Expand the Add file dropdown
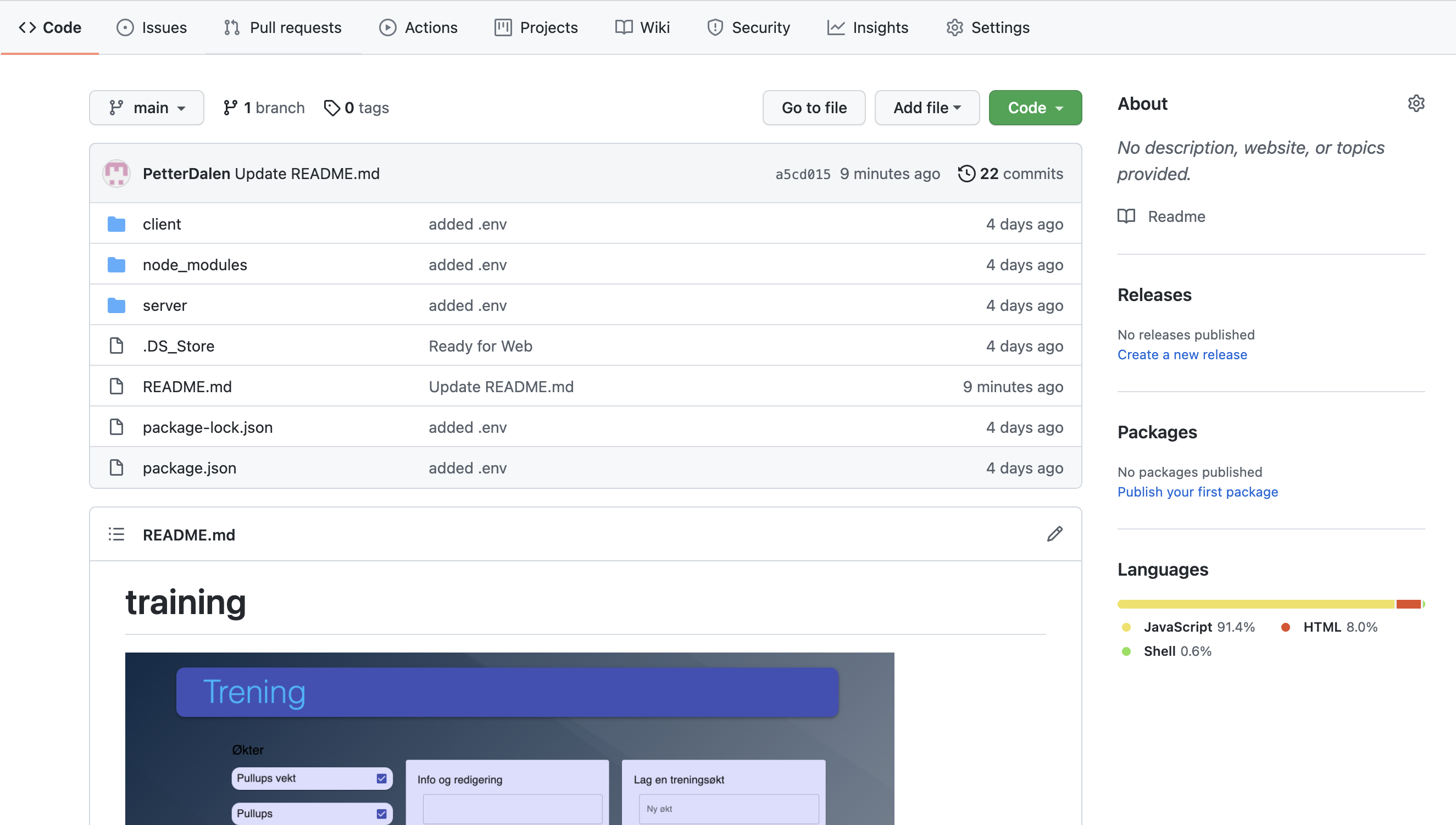Screen dimensions: 1456x825 pyautogui.click(x=926, y=108)
